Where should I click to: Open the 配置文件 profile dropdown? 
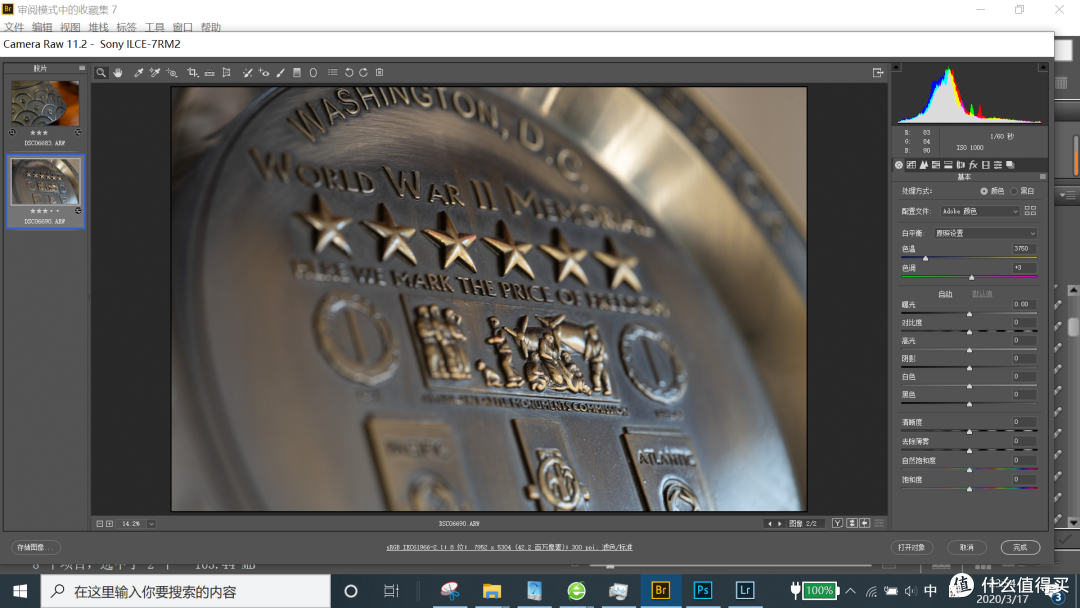point(980,211)
